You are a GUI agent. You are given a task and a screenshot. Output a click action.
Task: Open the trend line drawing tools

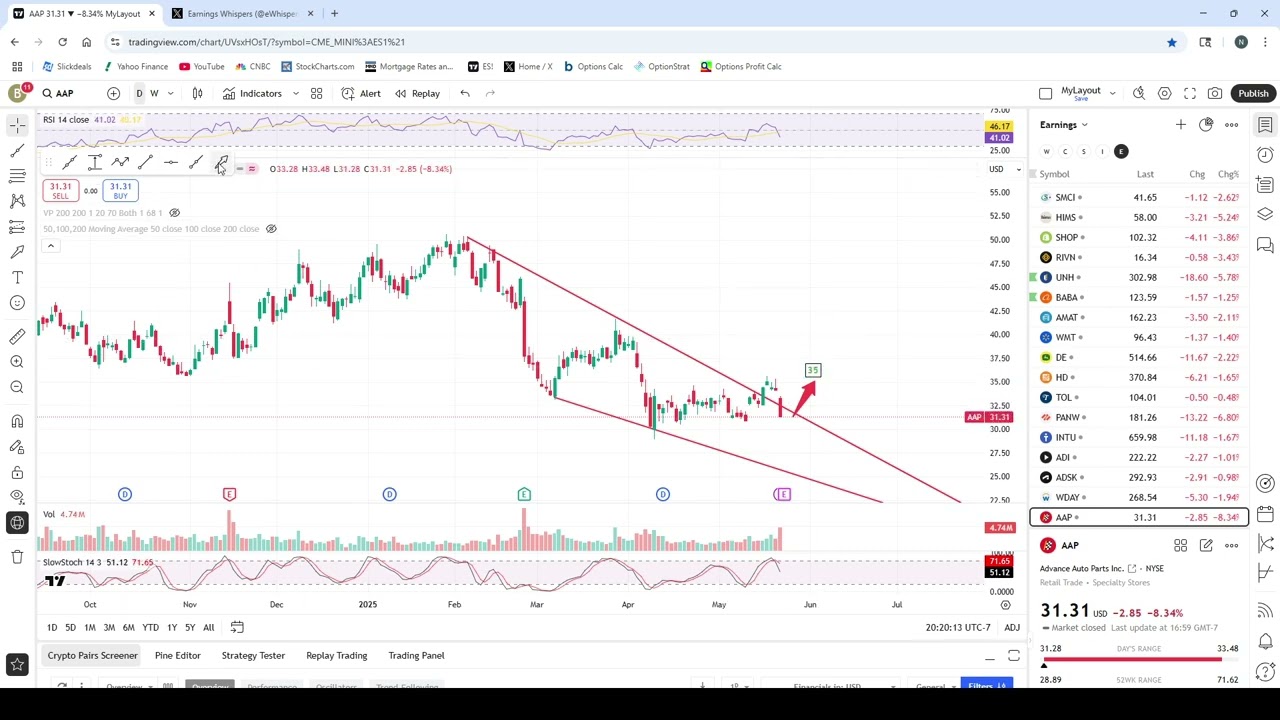pos(17,150)
